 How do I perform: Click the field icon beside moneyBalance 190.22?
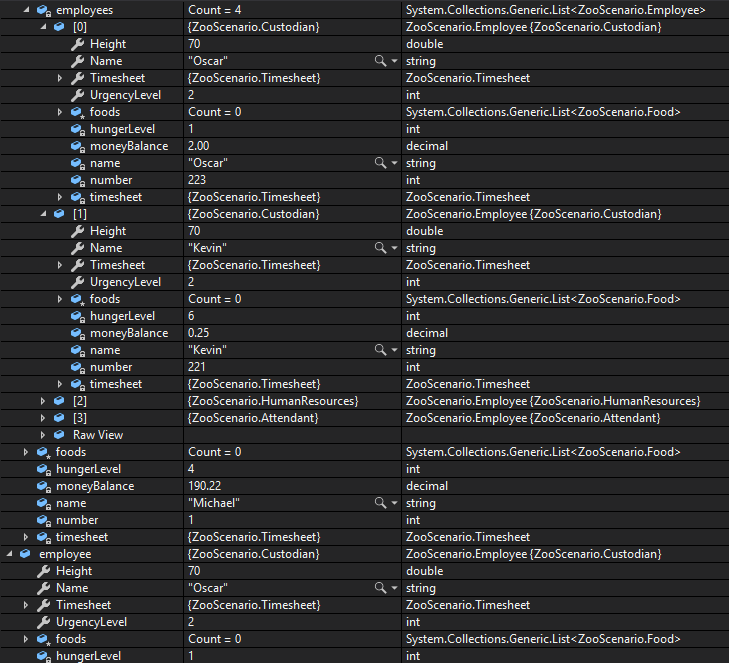(x=43, y=486)
